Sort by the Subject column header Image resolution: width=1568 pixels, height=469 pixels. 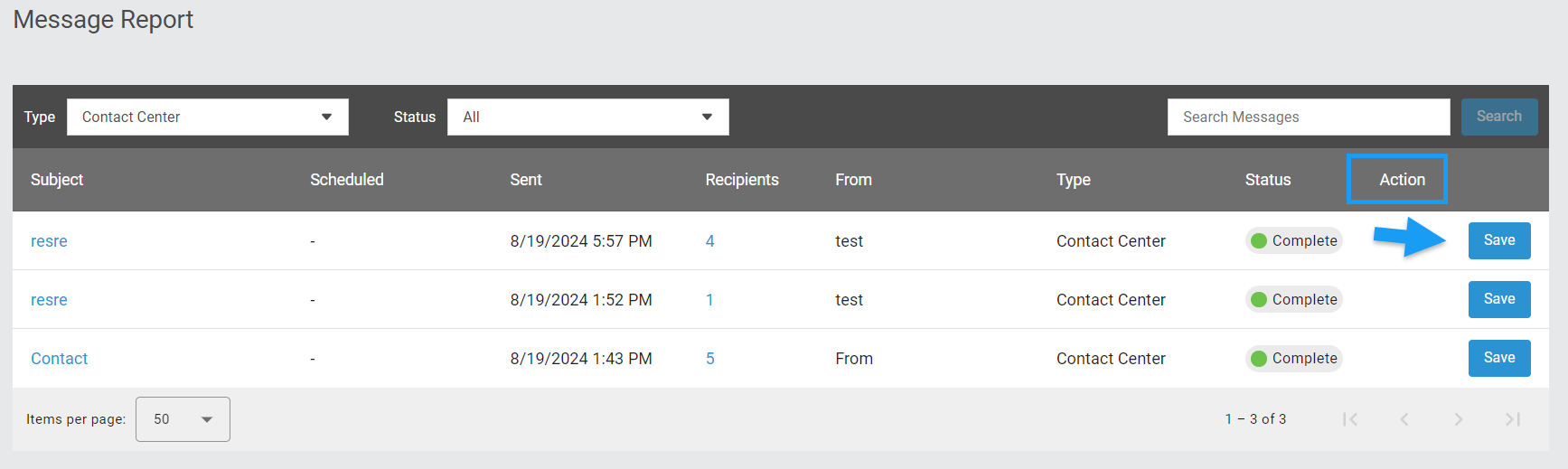pyautogui.click(x=57, y=180)
